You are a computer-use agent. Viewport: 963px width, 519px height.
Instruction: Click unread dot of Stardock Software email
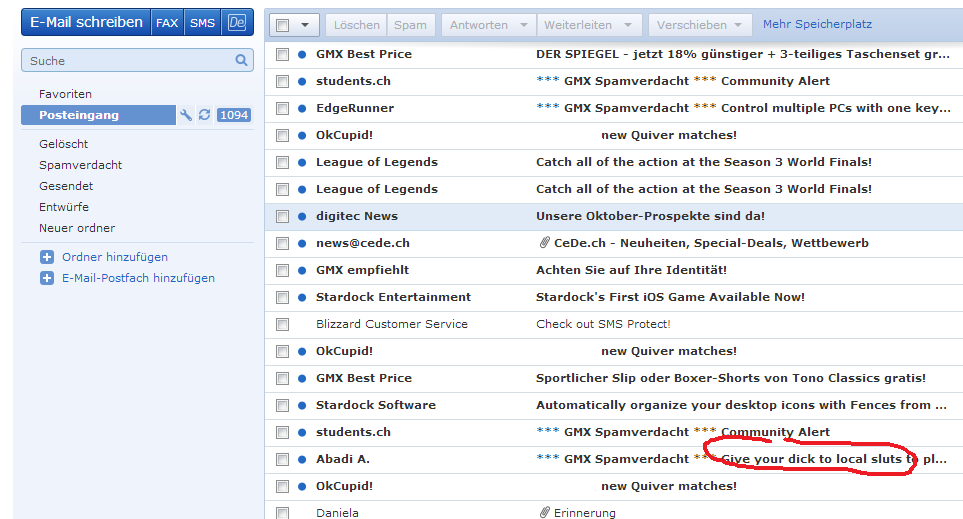[302, 405]
